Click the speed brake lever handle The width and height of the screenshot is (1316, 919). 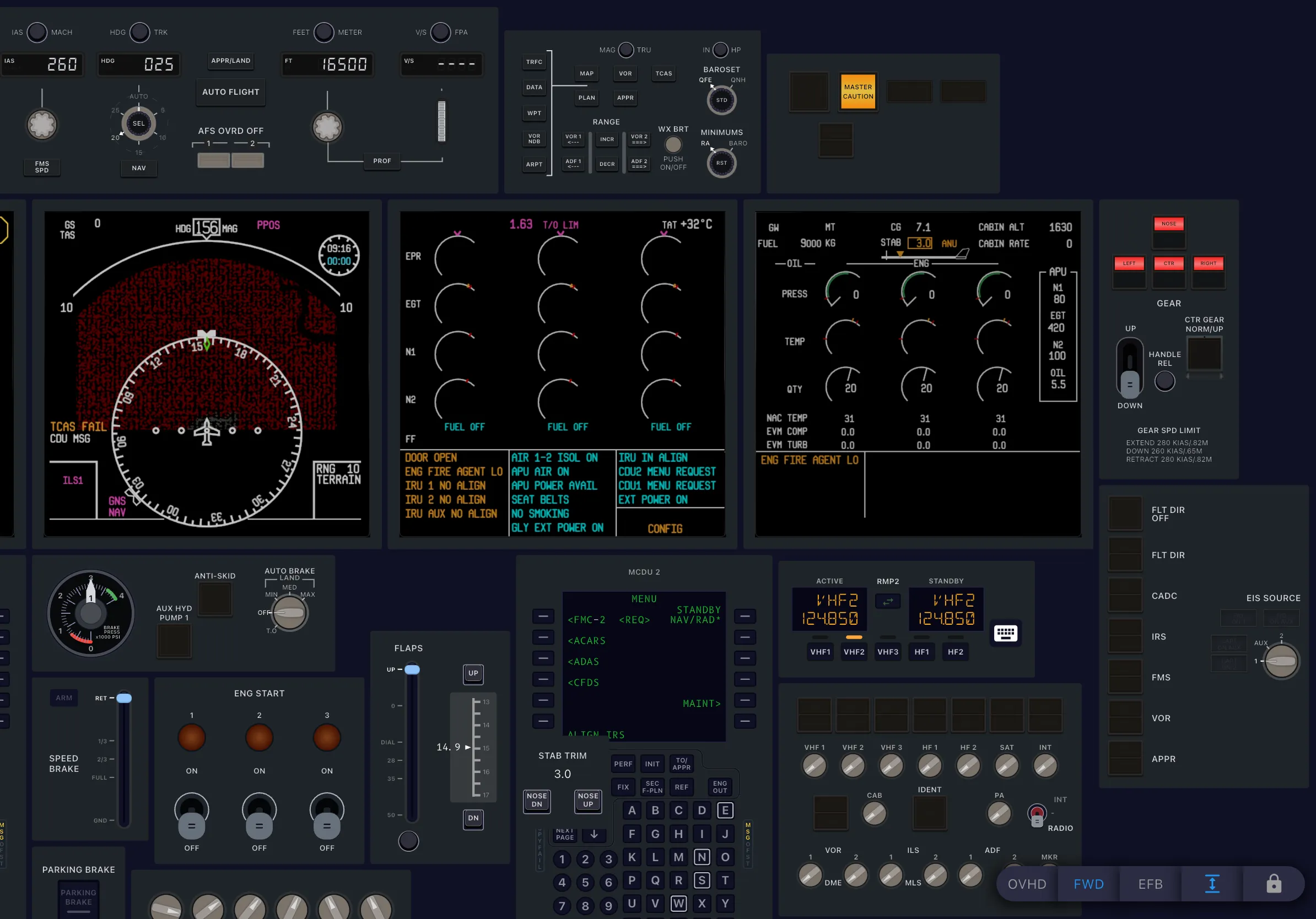pos(124,698)
